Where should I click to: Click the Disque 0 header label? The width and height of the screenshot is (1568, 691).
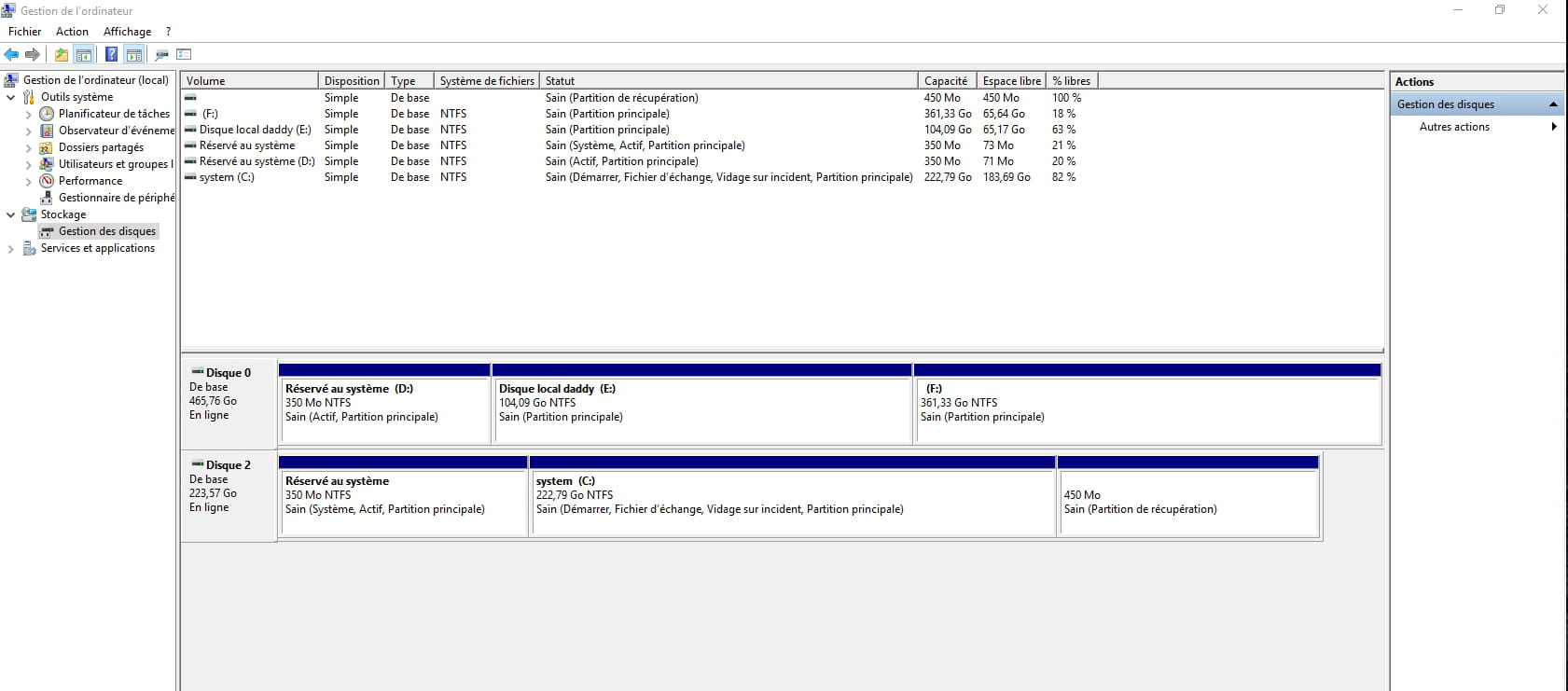[229, 373]
